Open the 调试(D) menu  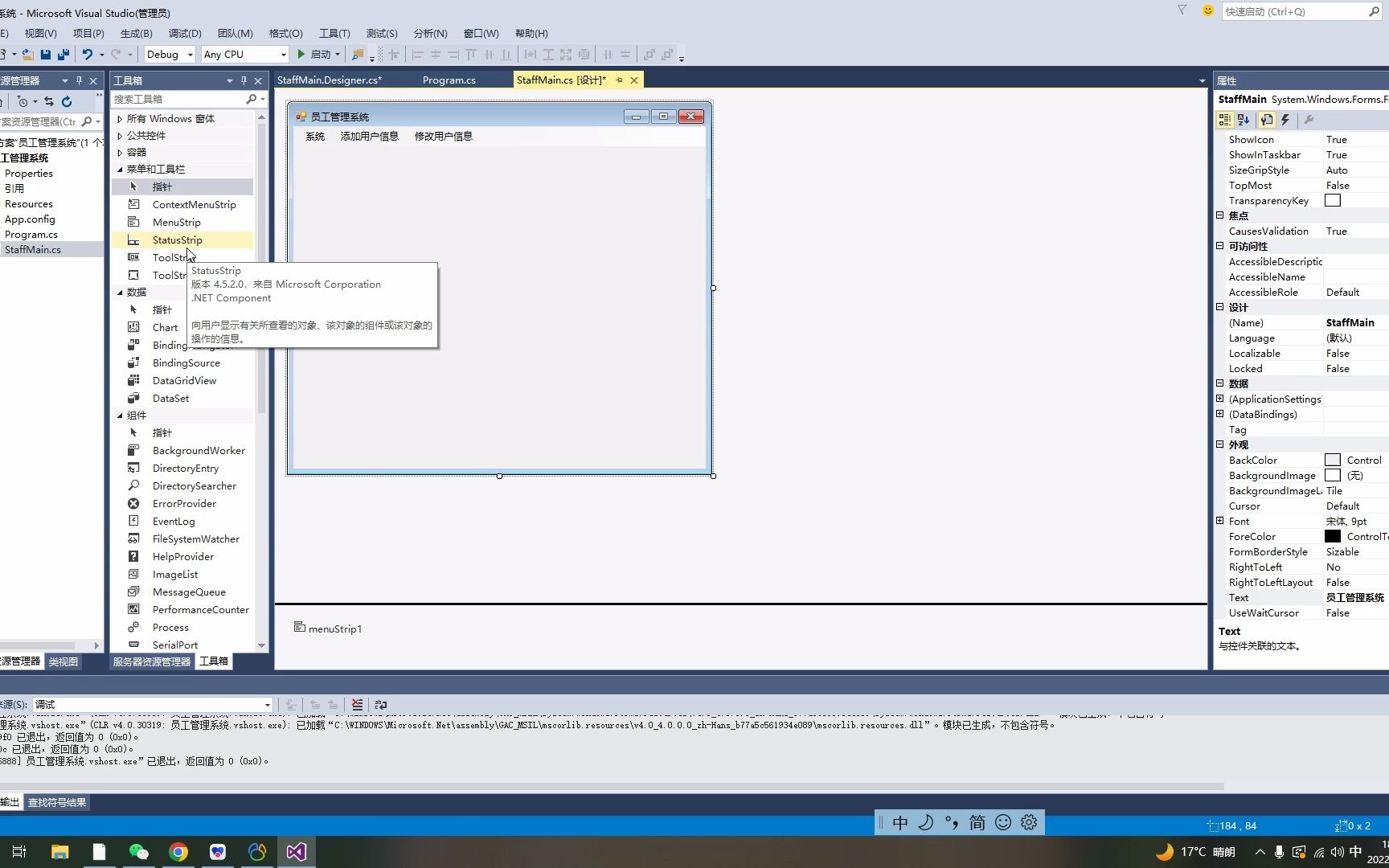click(185, 33)
